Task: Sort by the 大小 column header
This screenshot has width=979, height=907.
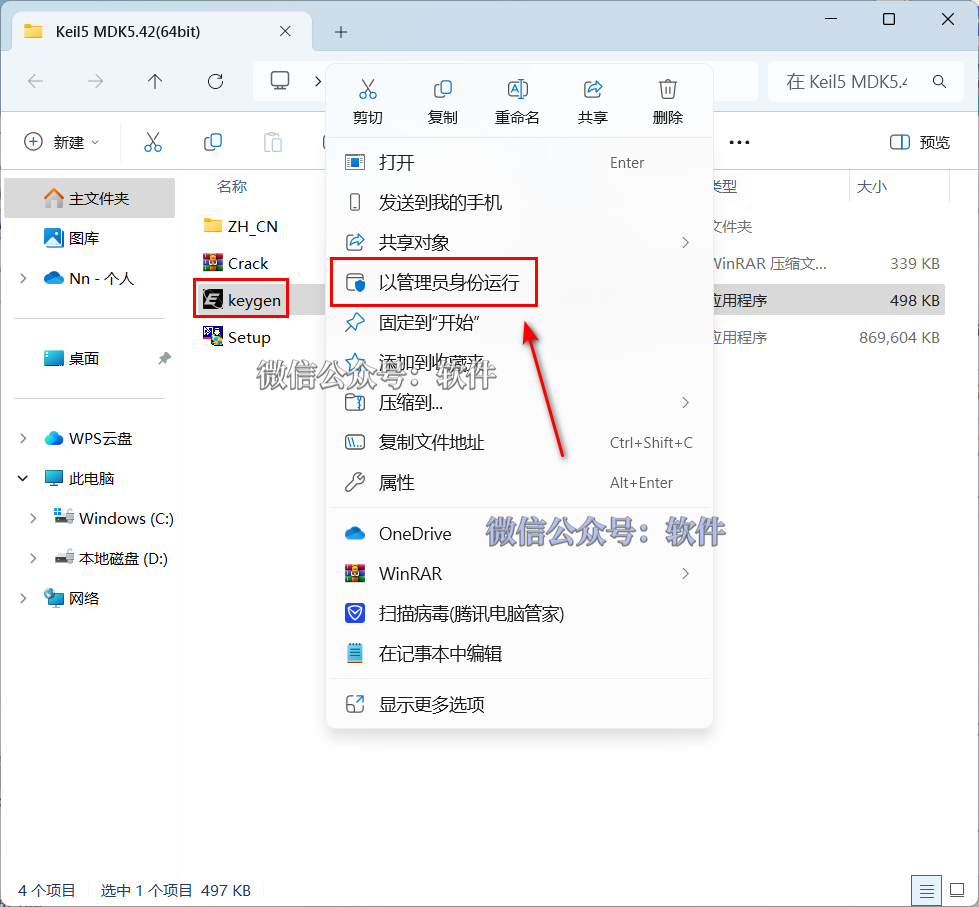Action: coord(872,187)
